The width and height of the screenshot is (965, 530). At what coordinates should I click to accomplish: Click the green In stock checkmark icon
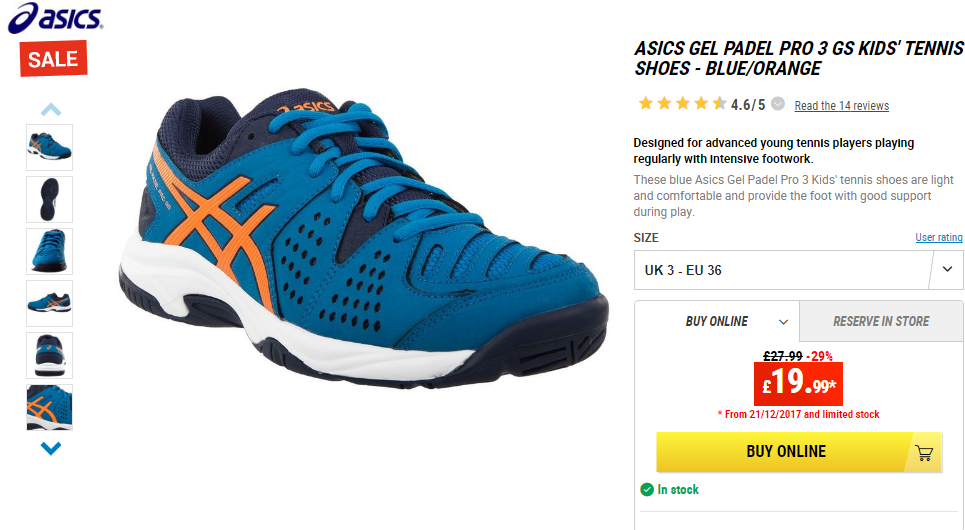646,489
